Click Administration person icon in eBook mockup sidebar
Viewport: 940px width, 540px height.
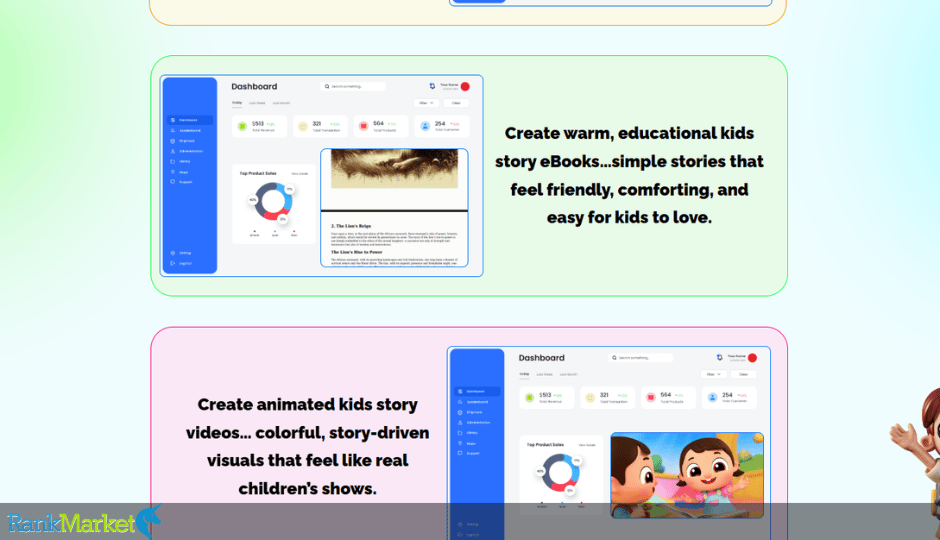173,151
